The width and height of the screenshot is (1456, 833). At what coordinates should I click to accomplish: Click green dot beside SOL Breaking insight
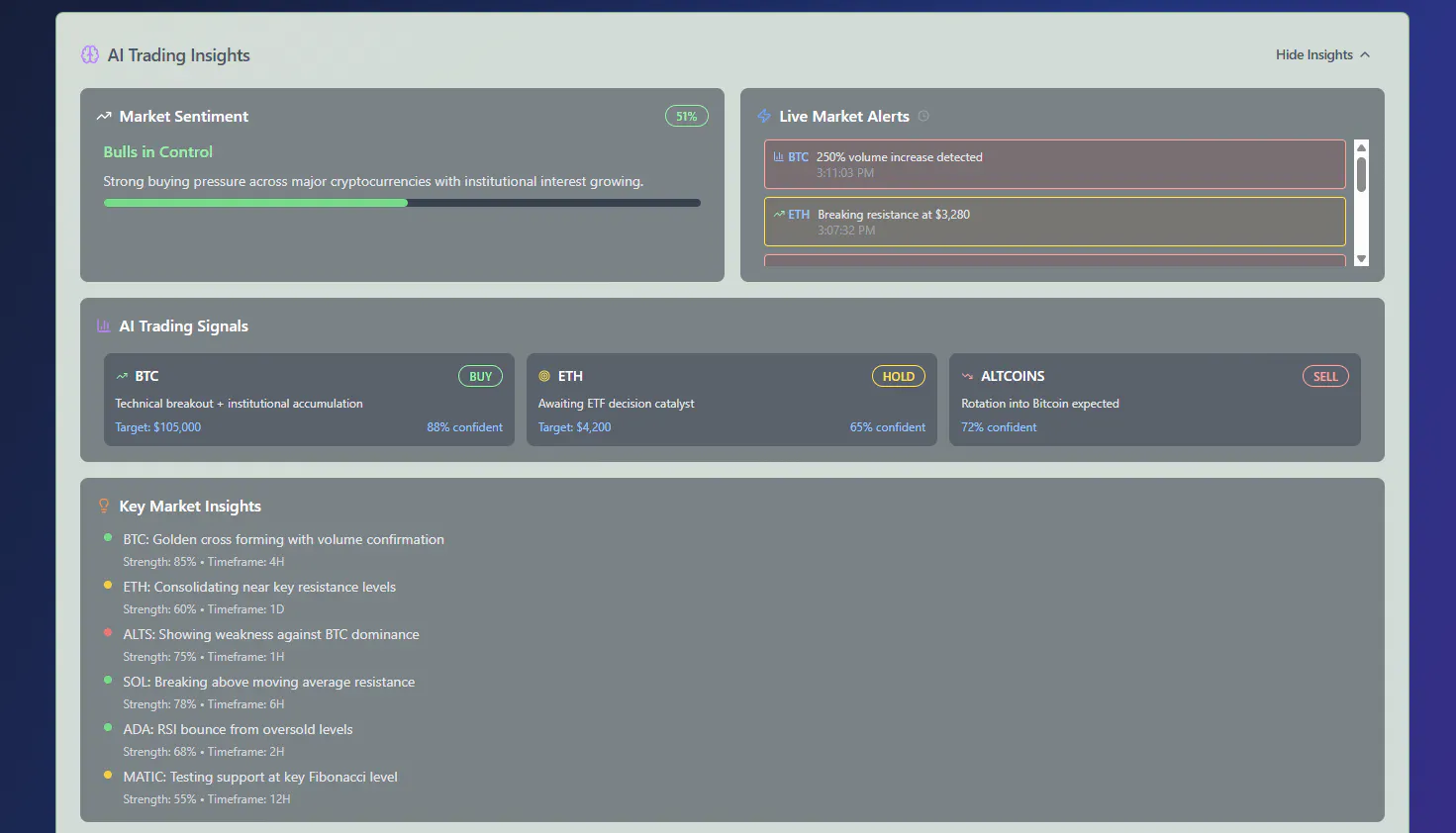point(108,680)
